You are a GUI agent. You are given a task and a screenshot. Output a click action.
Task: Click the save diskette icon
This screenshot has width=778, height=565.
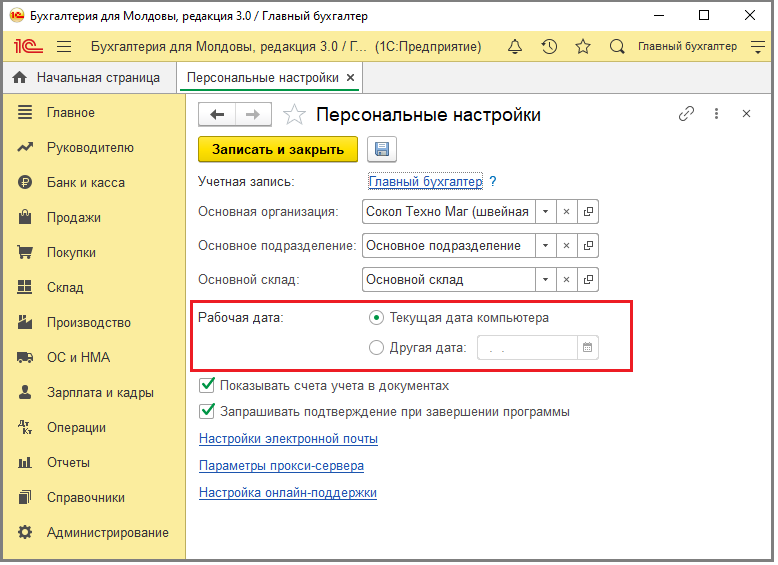(381, 150)
